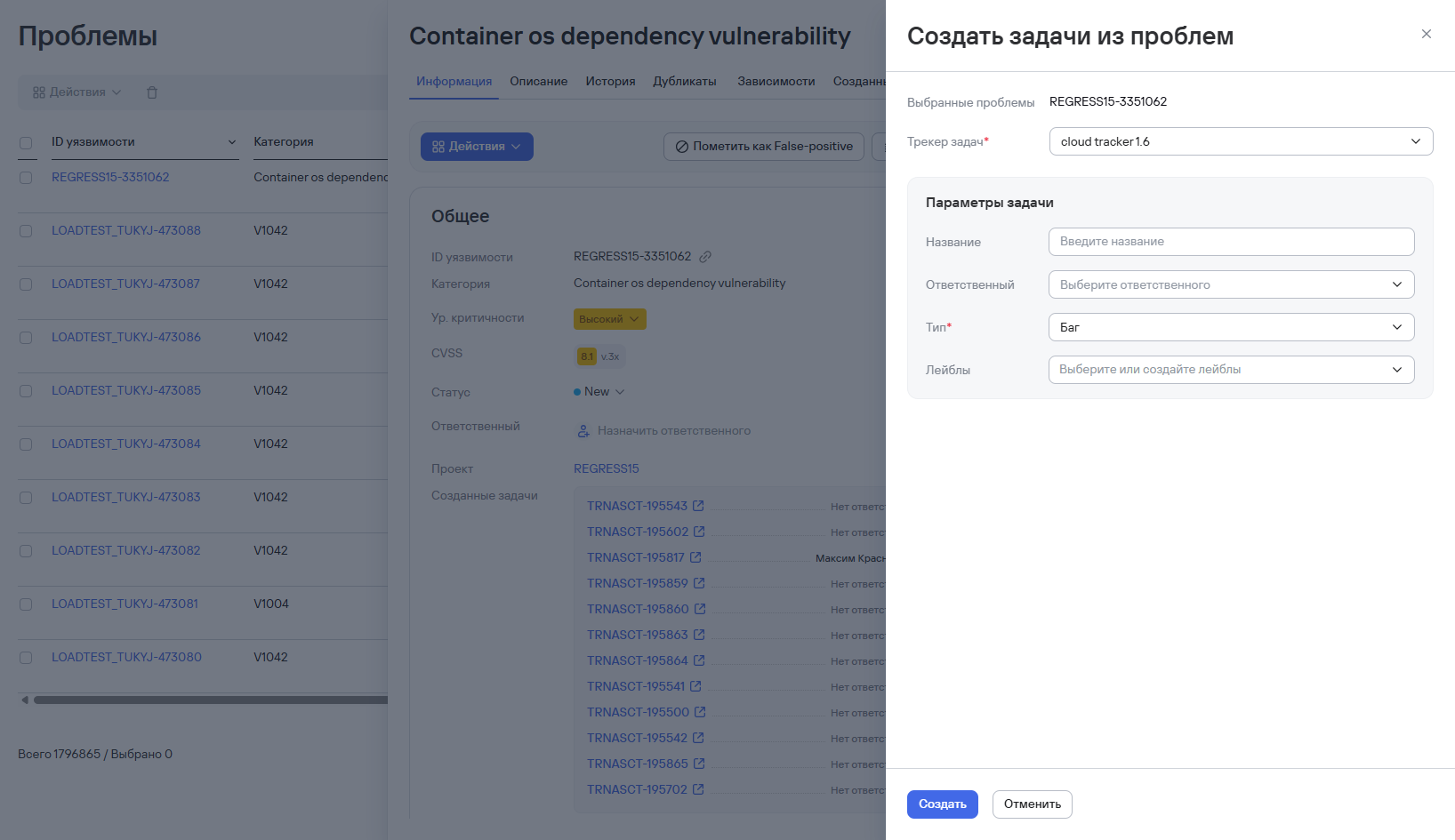Tick the checkbox for LOADTEST_TUKYJ-473088
Viewport: 1455px width, 840px height.
pyautogui.click(x=26, y=231)
